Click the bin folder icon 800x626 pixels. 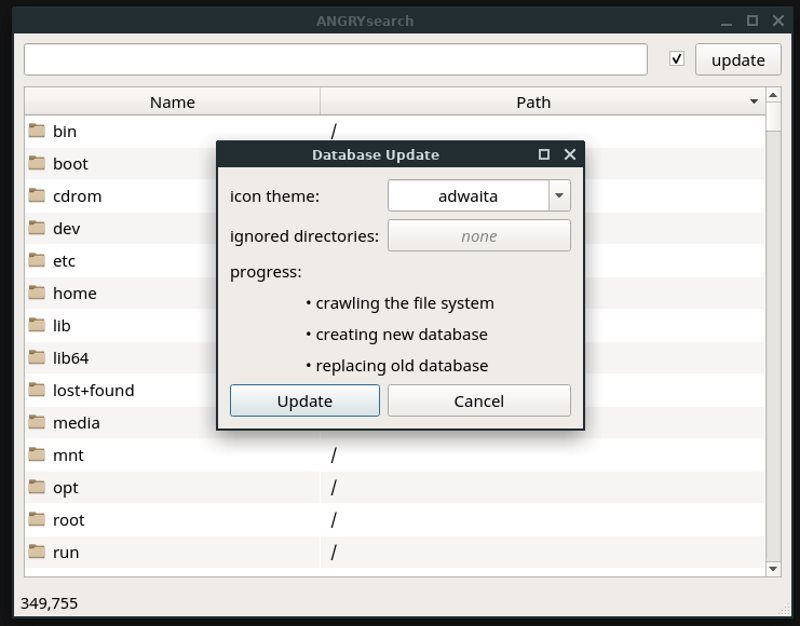click(37, 131)
